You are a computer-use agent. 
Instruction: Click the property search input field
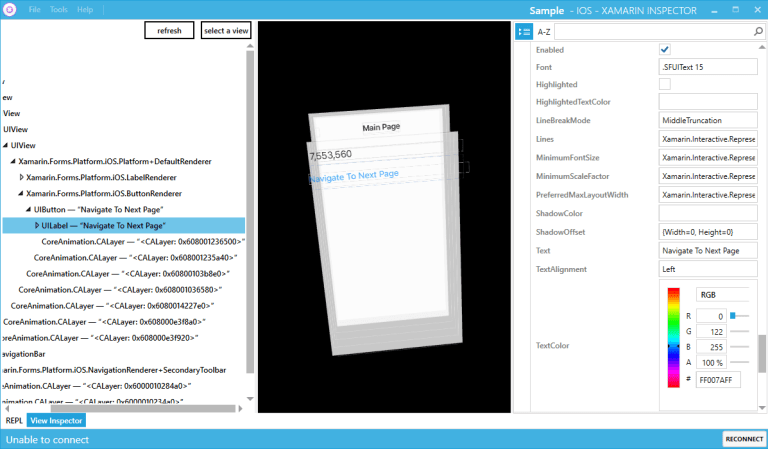point(654,32)
